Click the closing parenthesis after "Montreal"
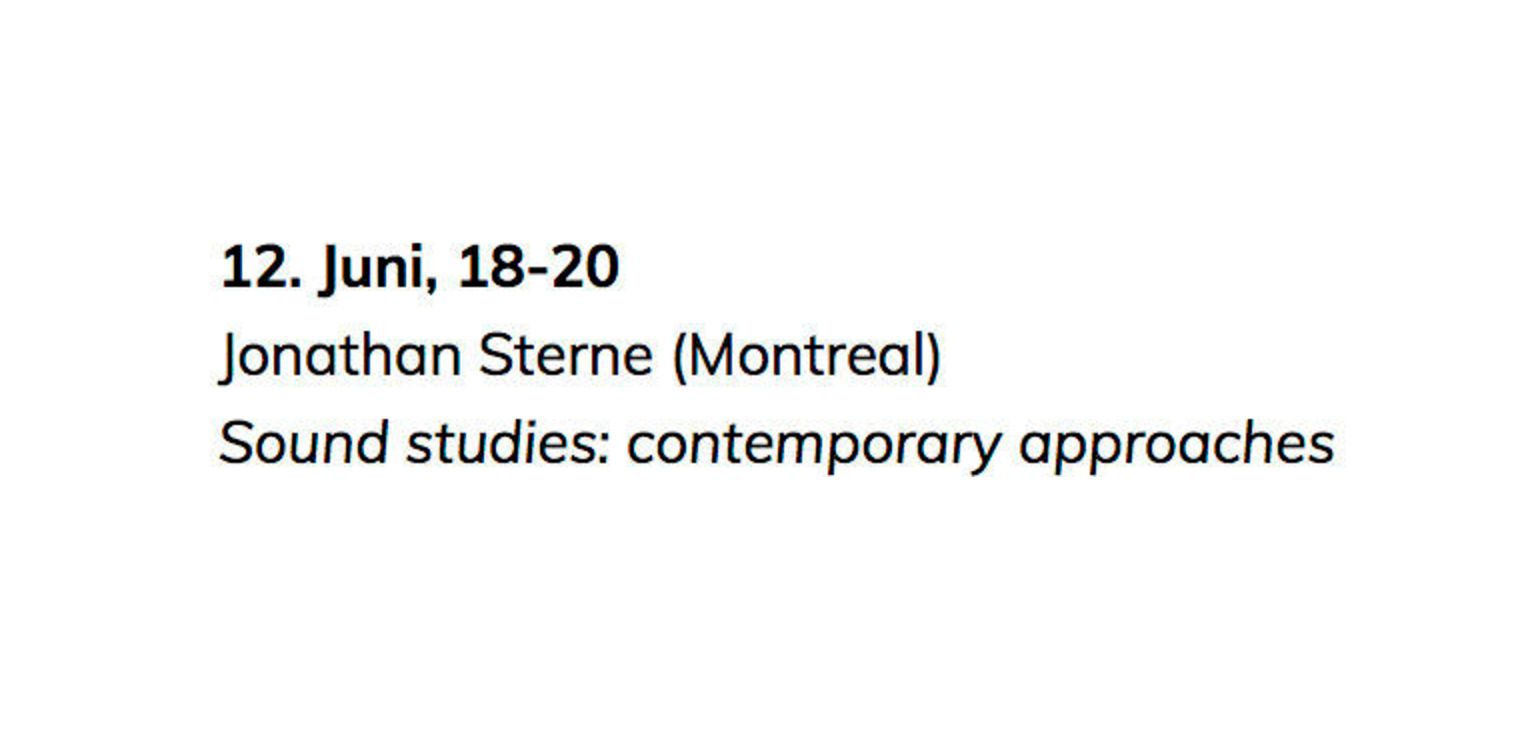Image resolution: width=1535 pixels, height=750 pixels. click(x=934, y=358)
